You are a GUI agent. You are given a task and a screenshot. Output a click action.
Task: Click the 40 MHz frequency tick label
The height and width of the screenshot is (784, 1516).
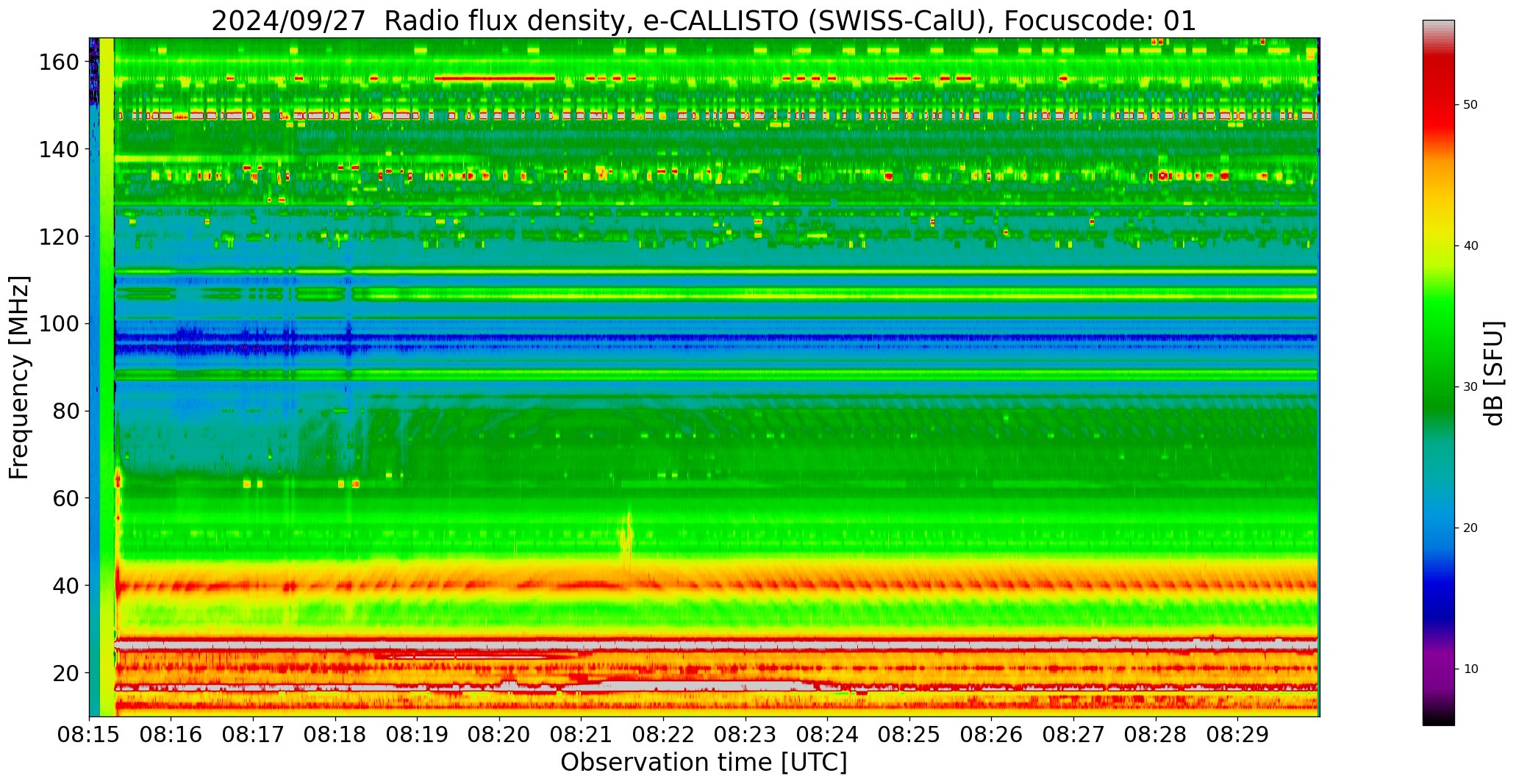pos(65,586)
